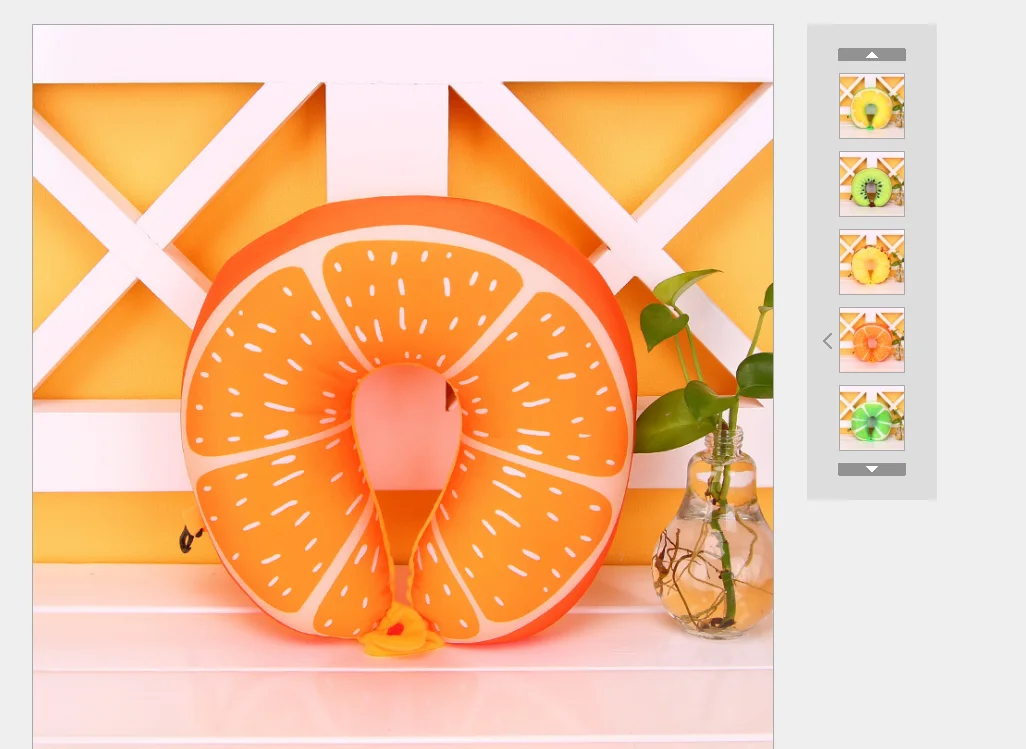Select the green lime pillow thumbnail
1026x749 pixels.
pyautogui.click(x=872, y=418)
